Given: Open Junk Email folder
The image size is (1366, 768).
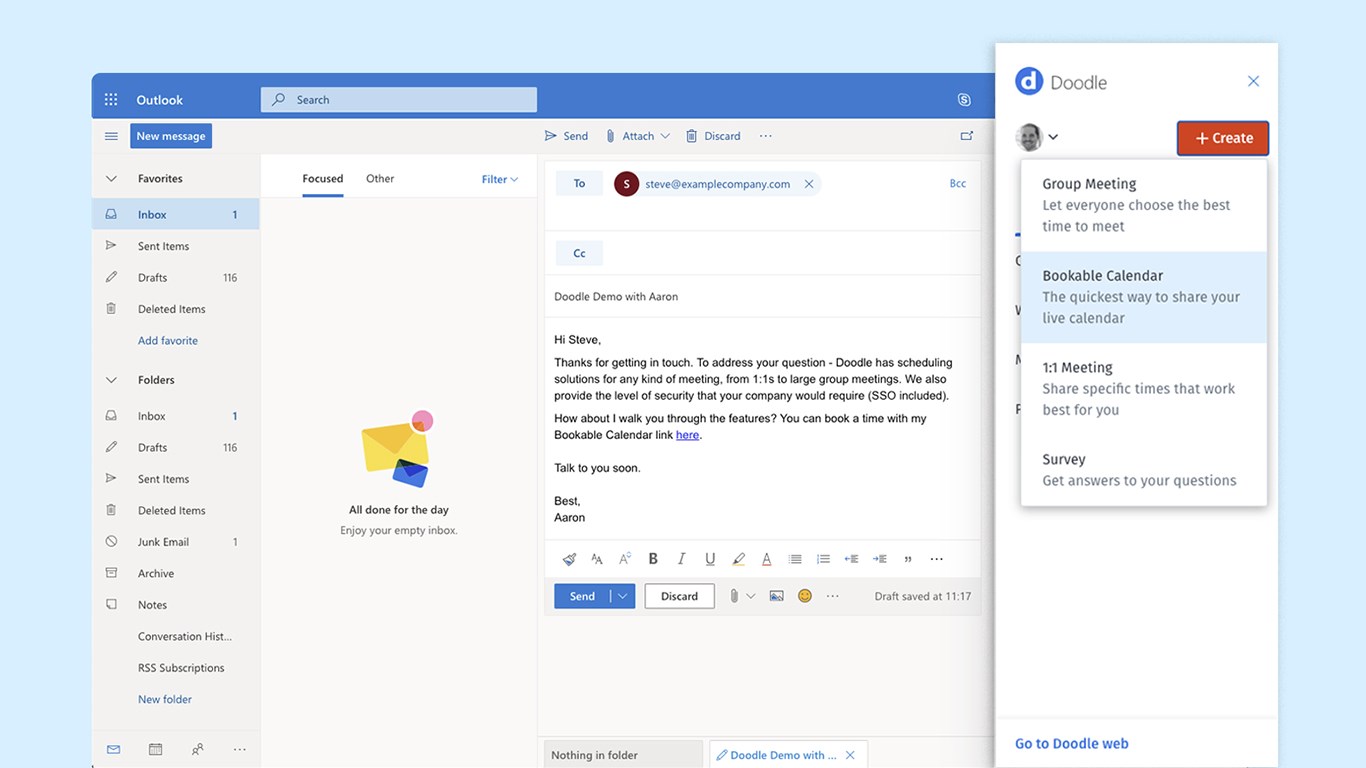Looking at the screenshot, I should (x=175, y=542).
